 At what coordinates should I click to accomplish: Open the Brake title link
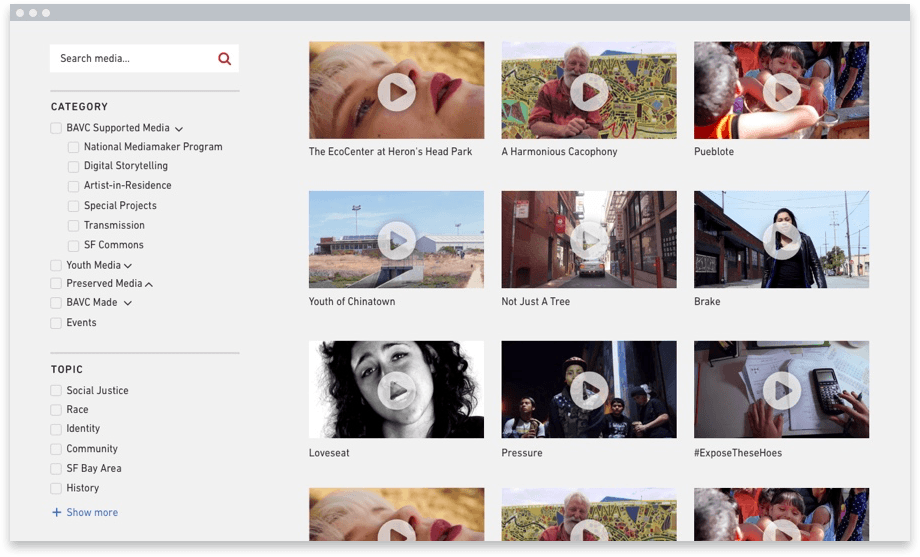(x=707, y=301)
